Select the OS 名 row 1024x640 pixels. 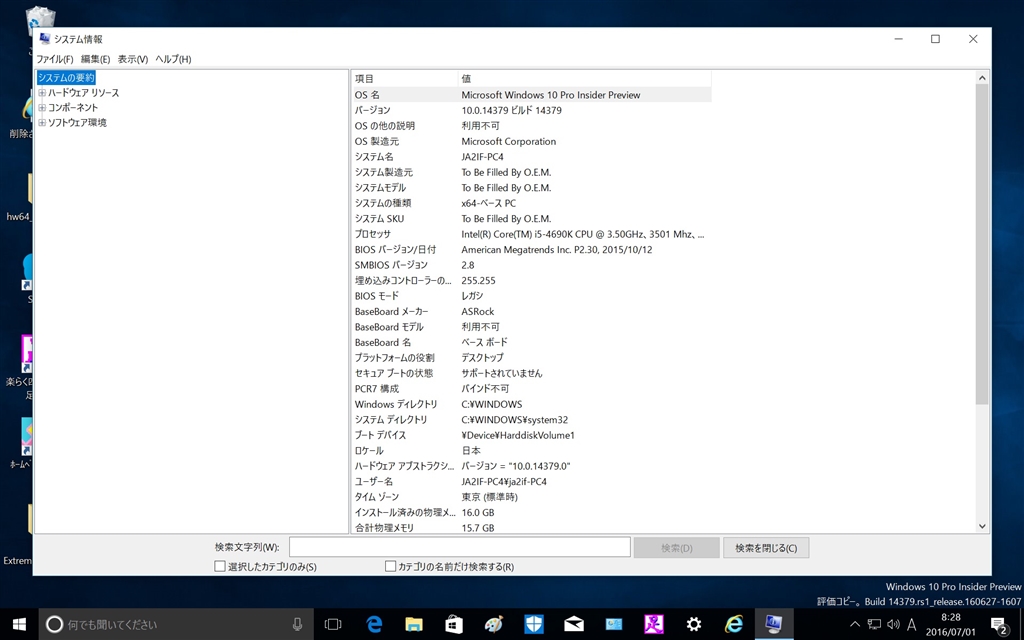click(x=532, y=95)
